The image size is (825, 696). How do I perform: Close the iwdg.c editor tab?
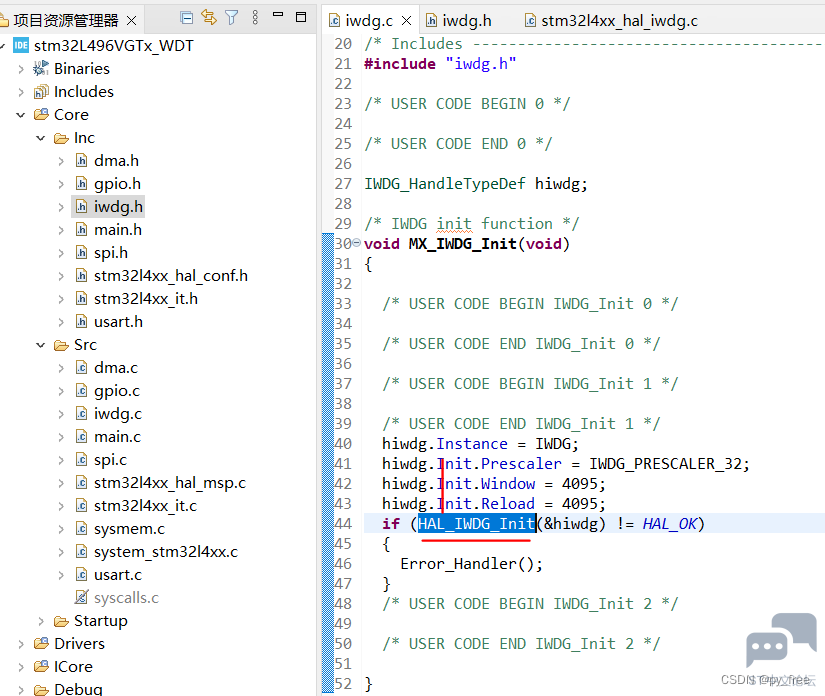[406, 21]
